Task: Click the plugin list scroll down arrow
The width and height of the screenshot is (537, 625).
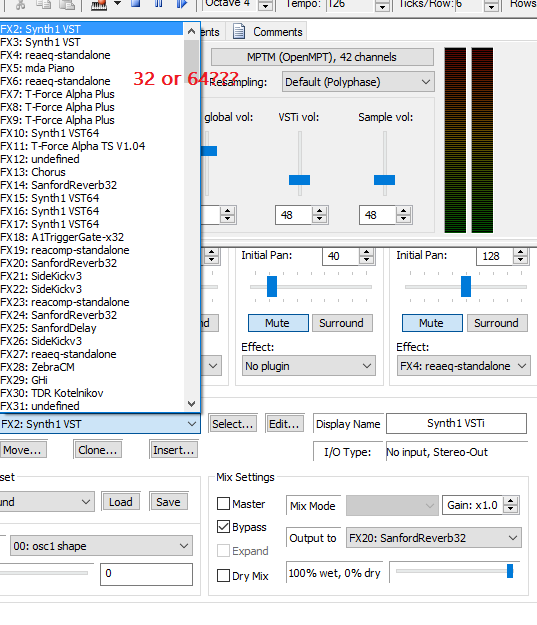Action: (x=191, y=404)
